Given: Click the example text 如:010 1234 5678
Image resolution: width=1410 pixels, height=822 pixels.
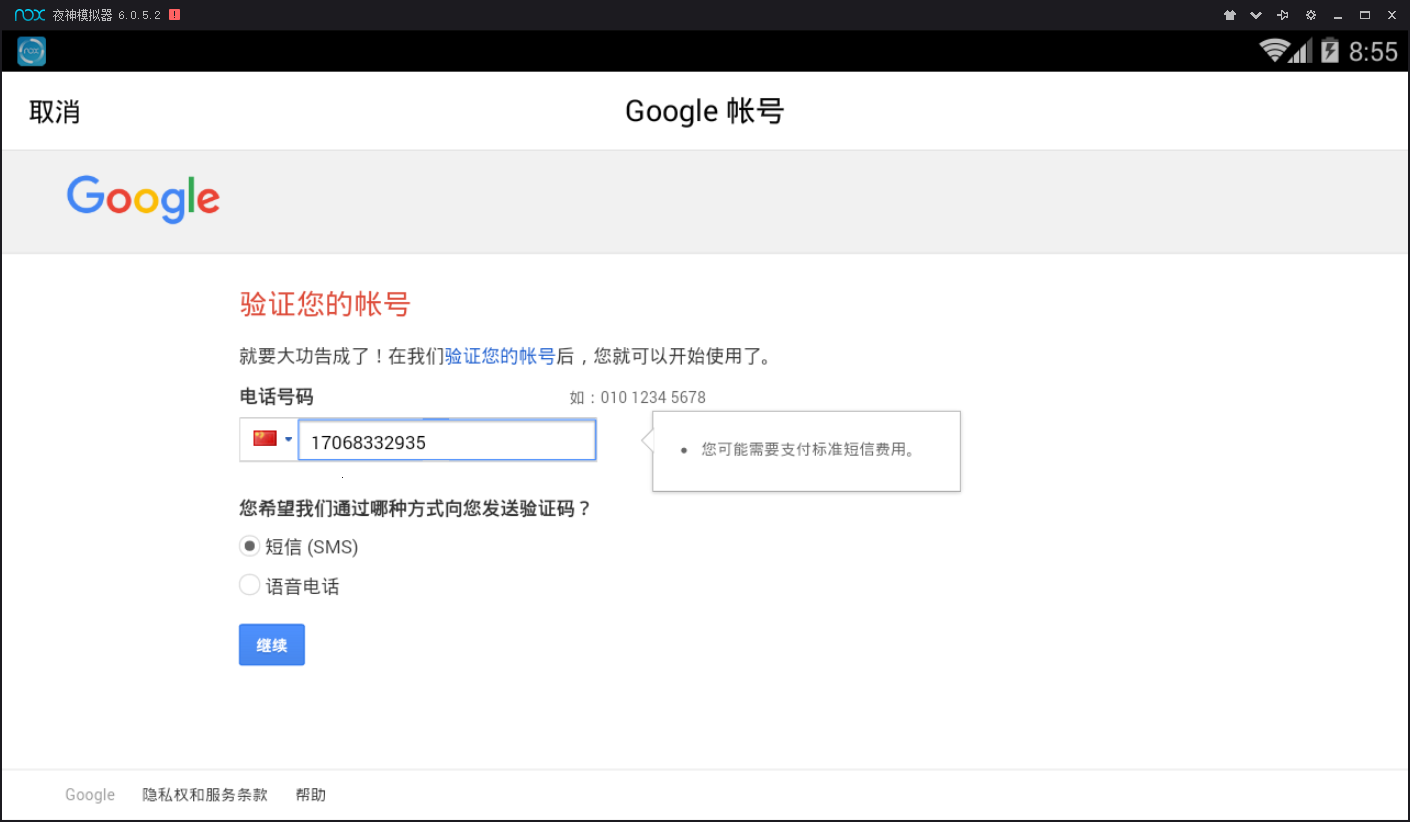Looking at the screenshot, I should [x=638, y=397].
